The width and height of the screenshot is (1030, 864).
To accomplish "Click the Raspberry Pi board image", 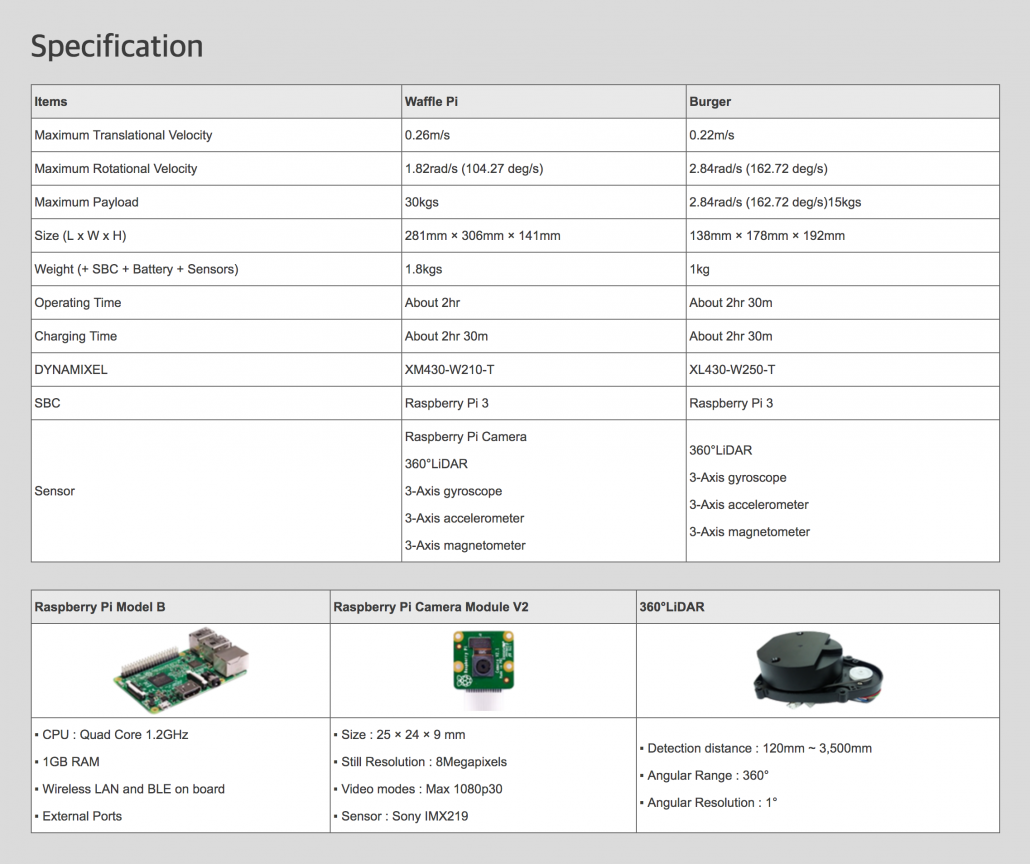I will click(181, 670).
